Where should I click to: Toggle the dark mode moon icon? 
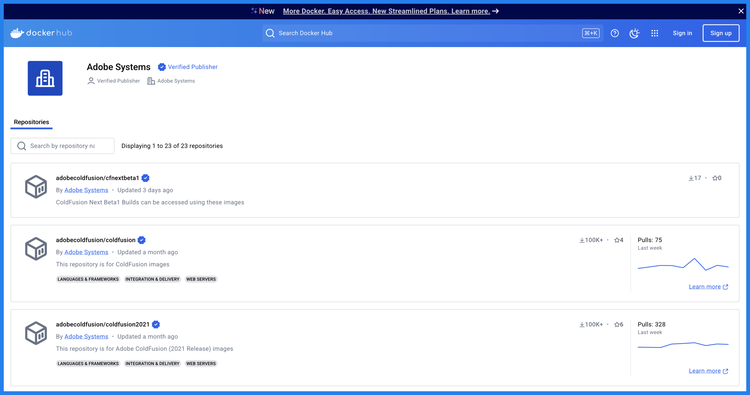634,33
